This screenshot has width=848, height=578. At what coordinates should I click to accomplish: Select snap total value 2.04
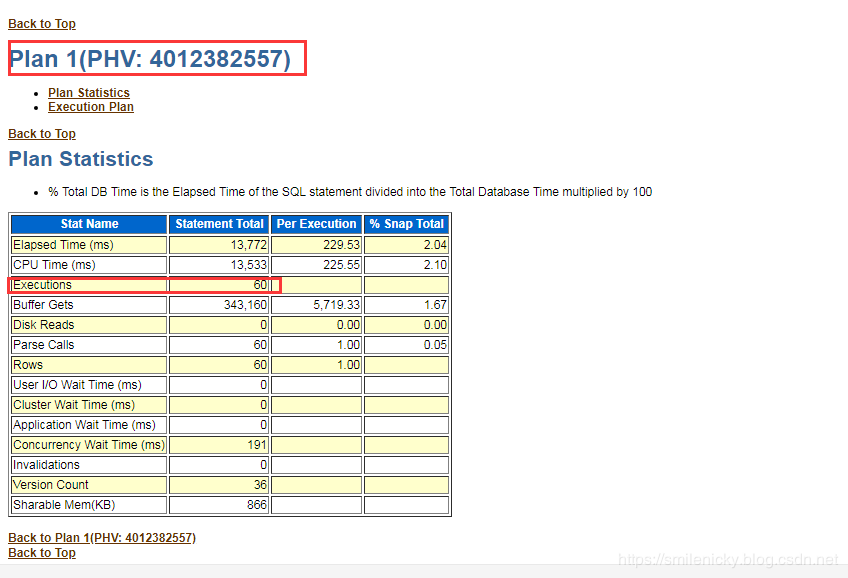click(x=435, y=245)
